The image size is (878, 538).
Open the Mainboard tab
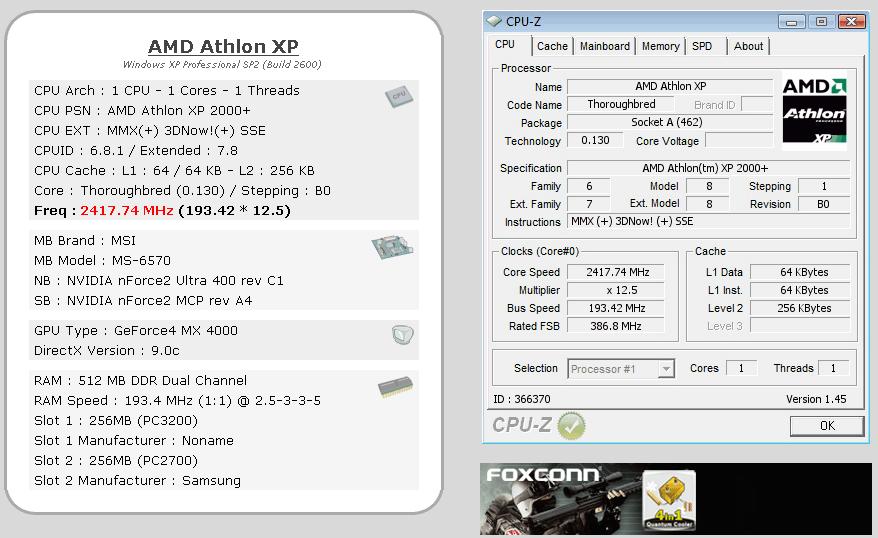605,46
